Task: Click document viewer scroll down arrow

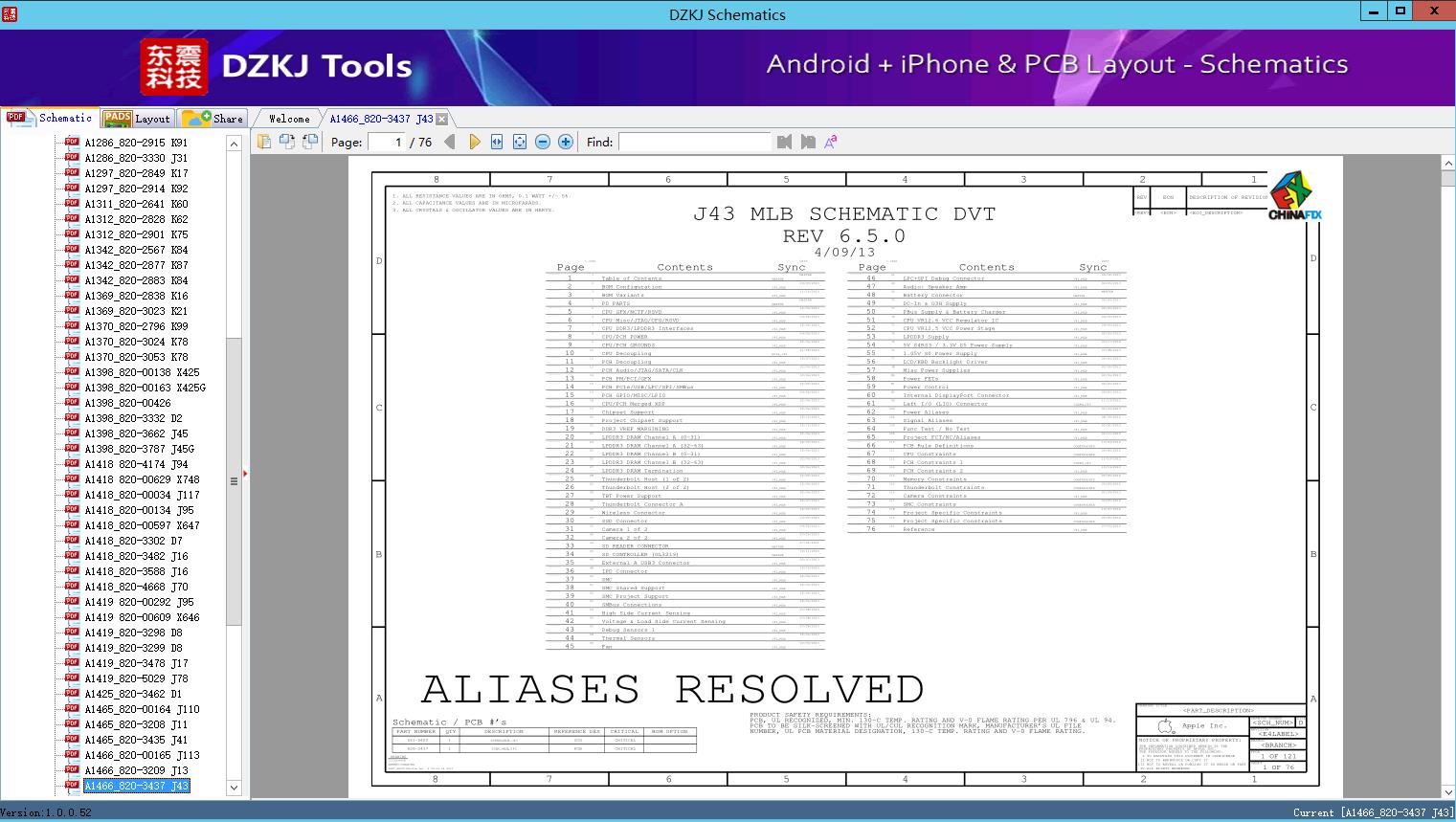Action: 1447,792
